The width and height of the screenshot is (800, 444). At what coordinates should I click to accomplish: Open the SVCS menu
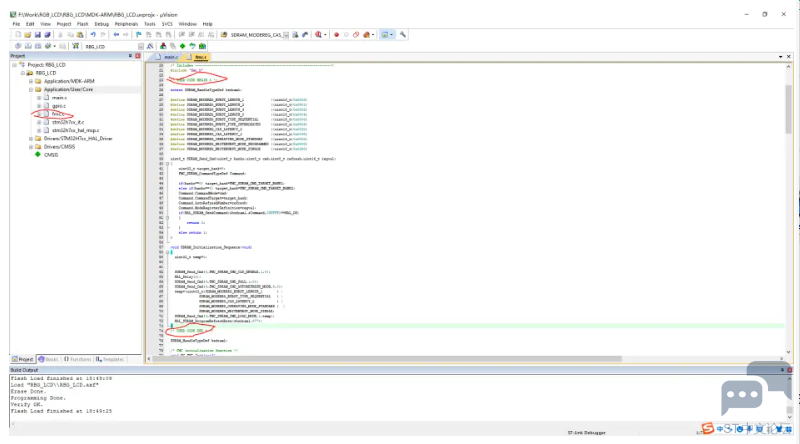coord(167,24)
